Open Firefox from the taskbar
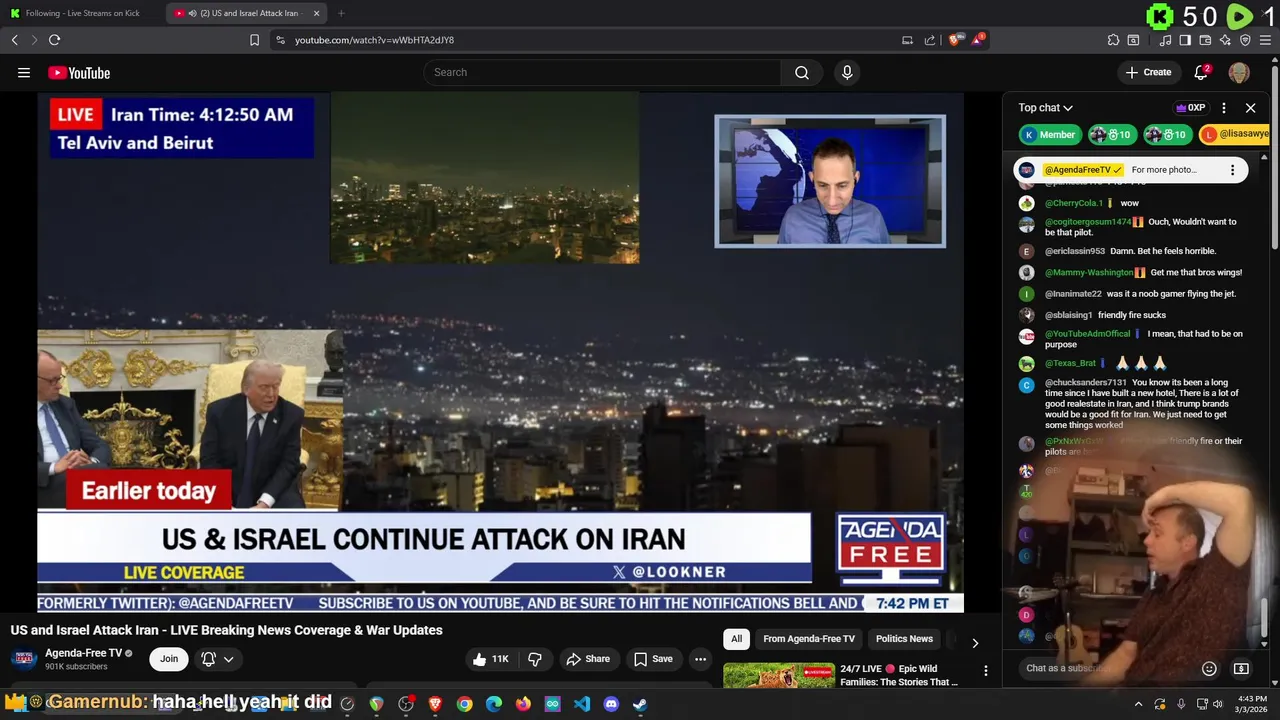Image resolution: width=1280 pixels, height=720 pixels. [x=523, y=704]
